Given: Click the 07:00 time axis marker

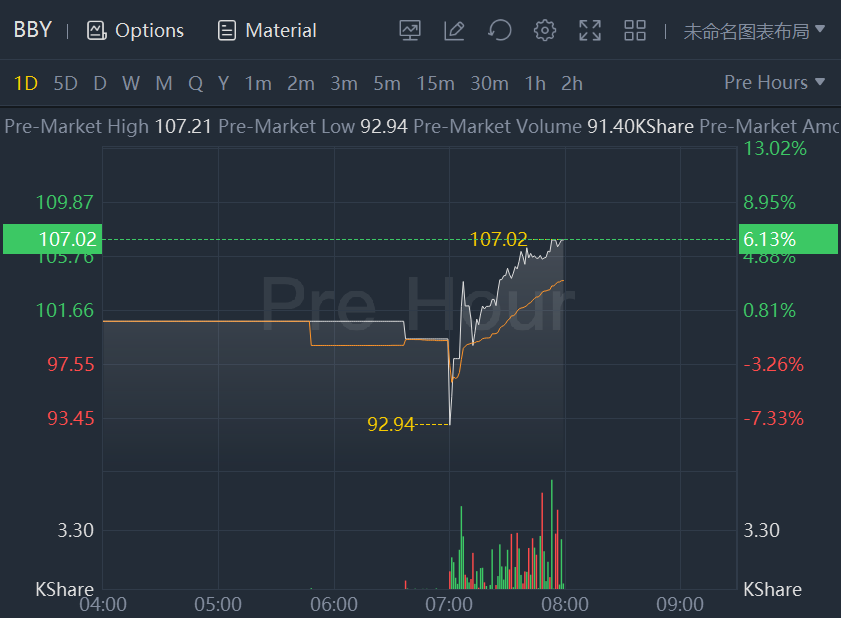Looking at the screenshot, I should [x=449, y=604].
